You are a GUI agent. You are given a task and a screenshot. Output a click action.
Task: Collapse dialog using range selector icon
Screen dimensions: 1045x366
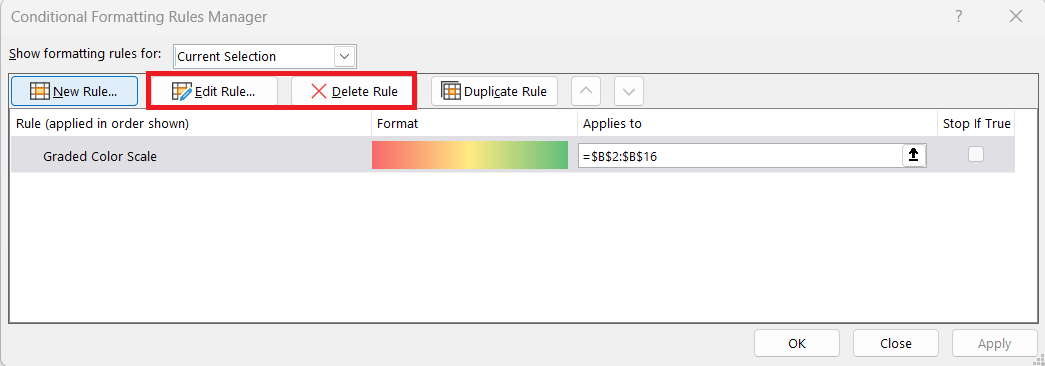[914, 155]
